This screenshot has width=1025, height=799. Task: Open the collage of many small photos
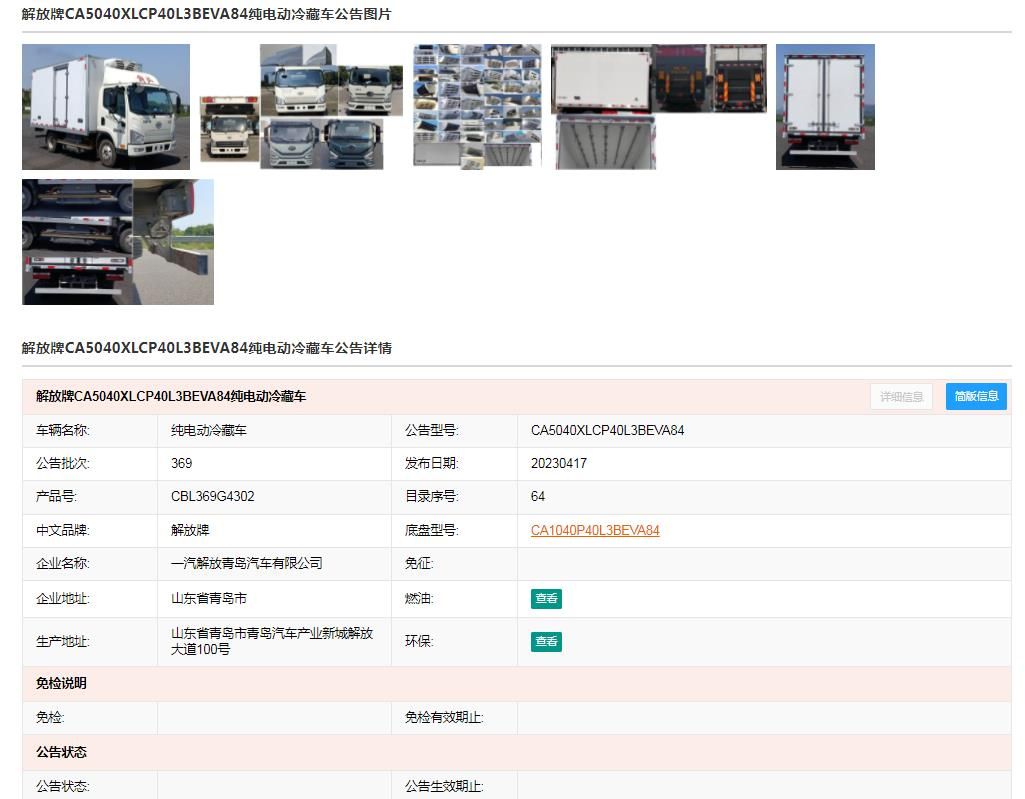tap(477, 107)
